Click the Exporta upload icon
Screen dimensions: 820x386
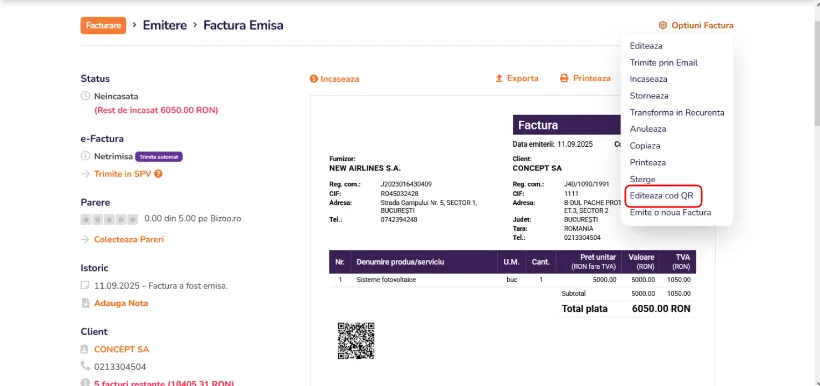499,78
